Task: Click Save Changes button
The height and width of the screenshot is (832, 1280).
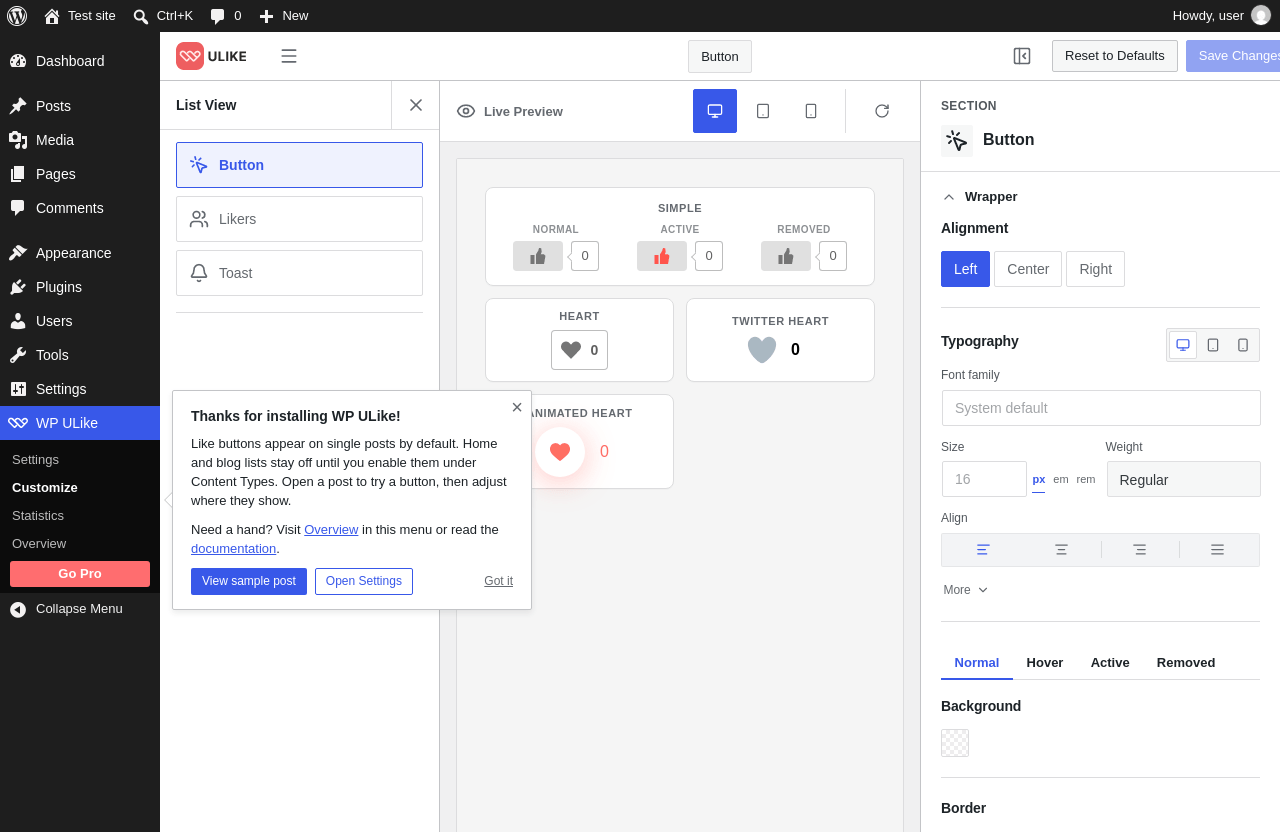Action: click(1233, 56)
